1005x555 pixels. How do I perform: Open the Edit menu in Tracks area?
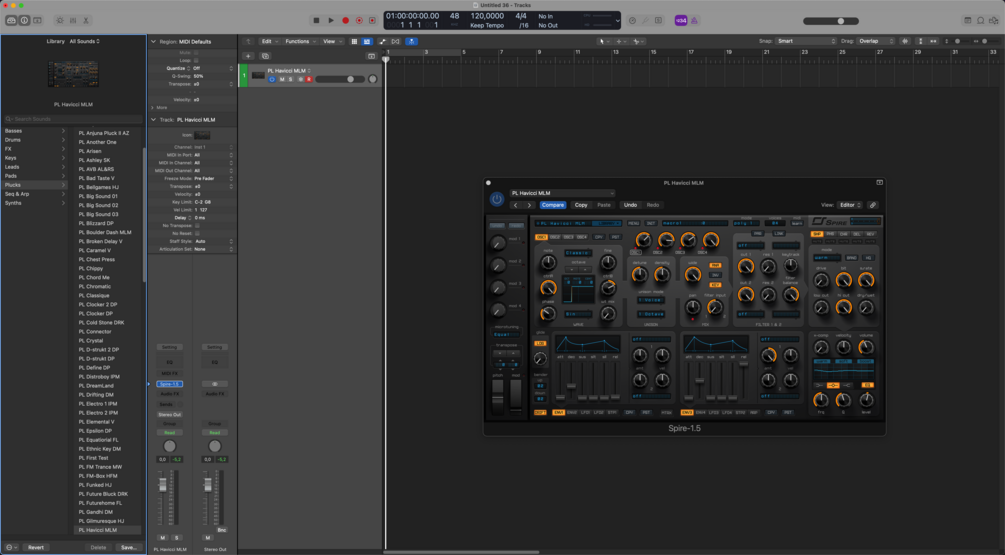[x=269, y=41]
